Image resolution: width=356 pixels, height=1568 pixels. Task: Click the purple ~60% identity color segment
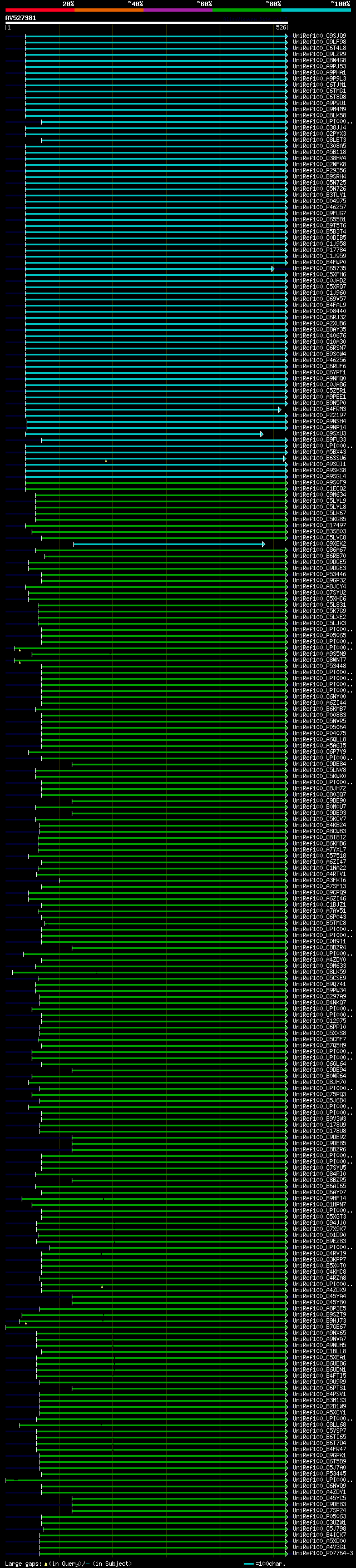point(179,10)
